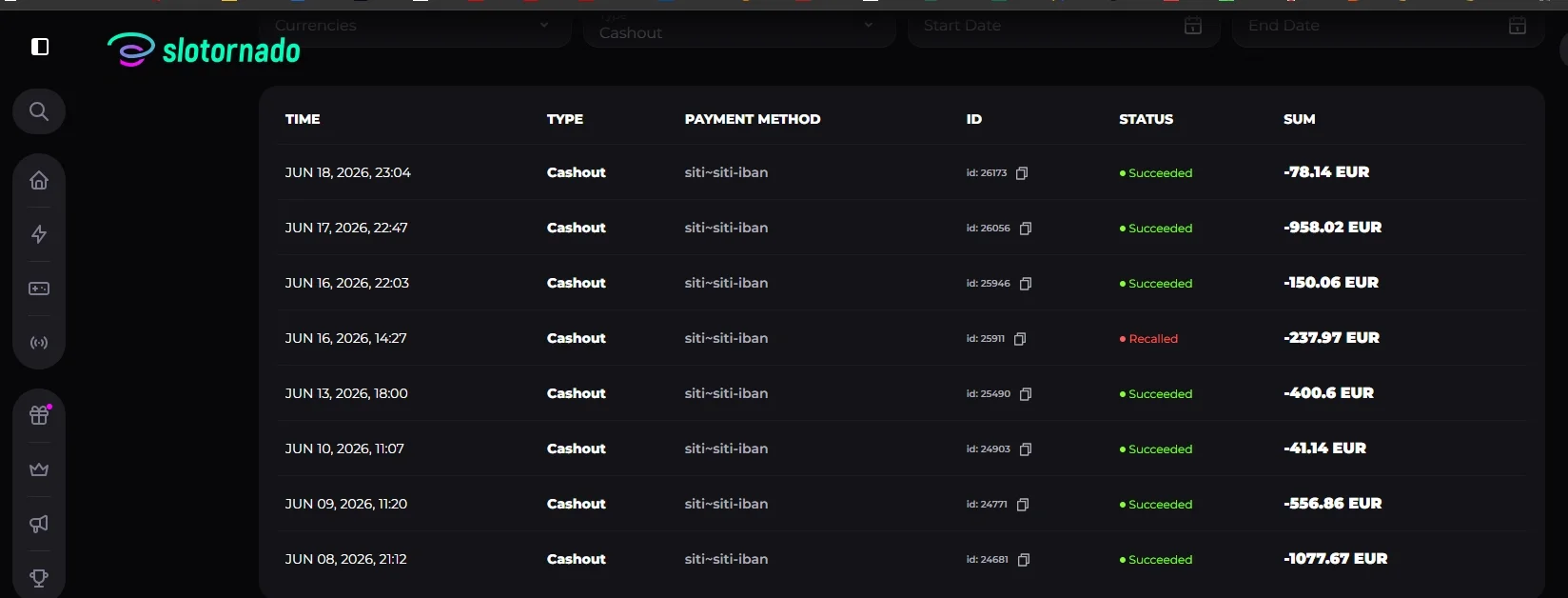
Task: Open the game controller sidebar icon
Action: click(39, 289)
